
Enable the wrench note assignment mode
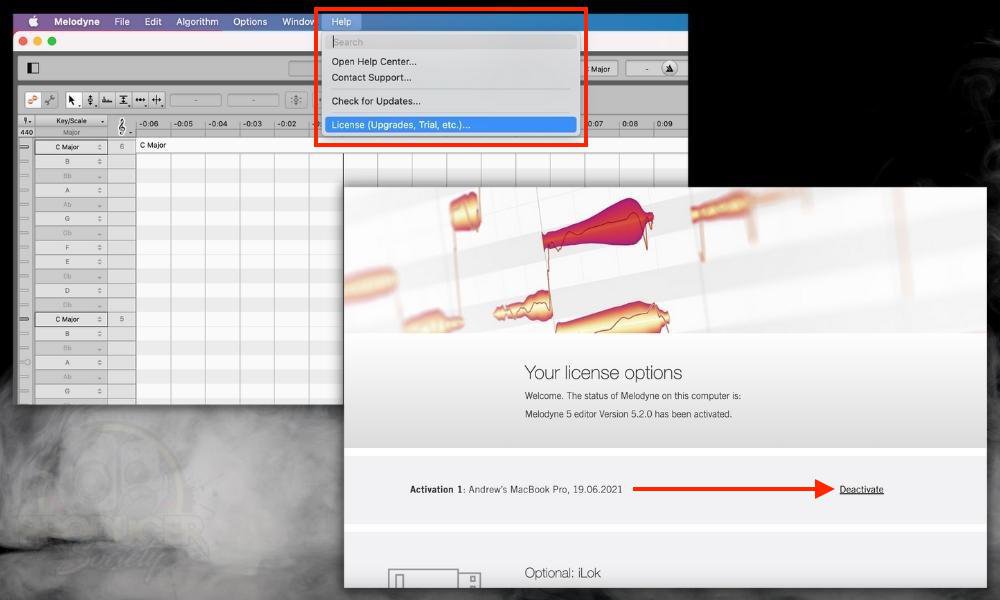50,100
